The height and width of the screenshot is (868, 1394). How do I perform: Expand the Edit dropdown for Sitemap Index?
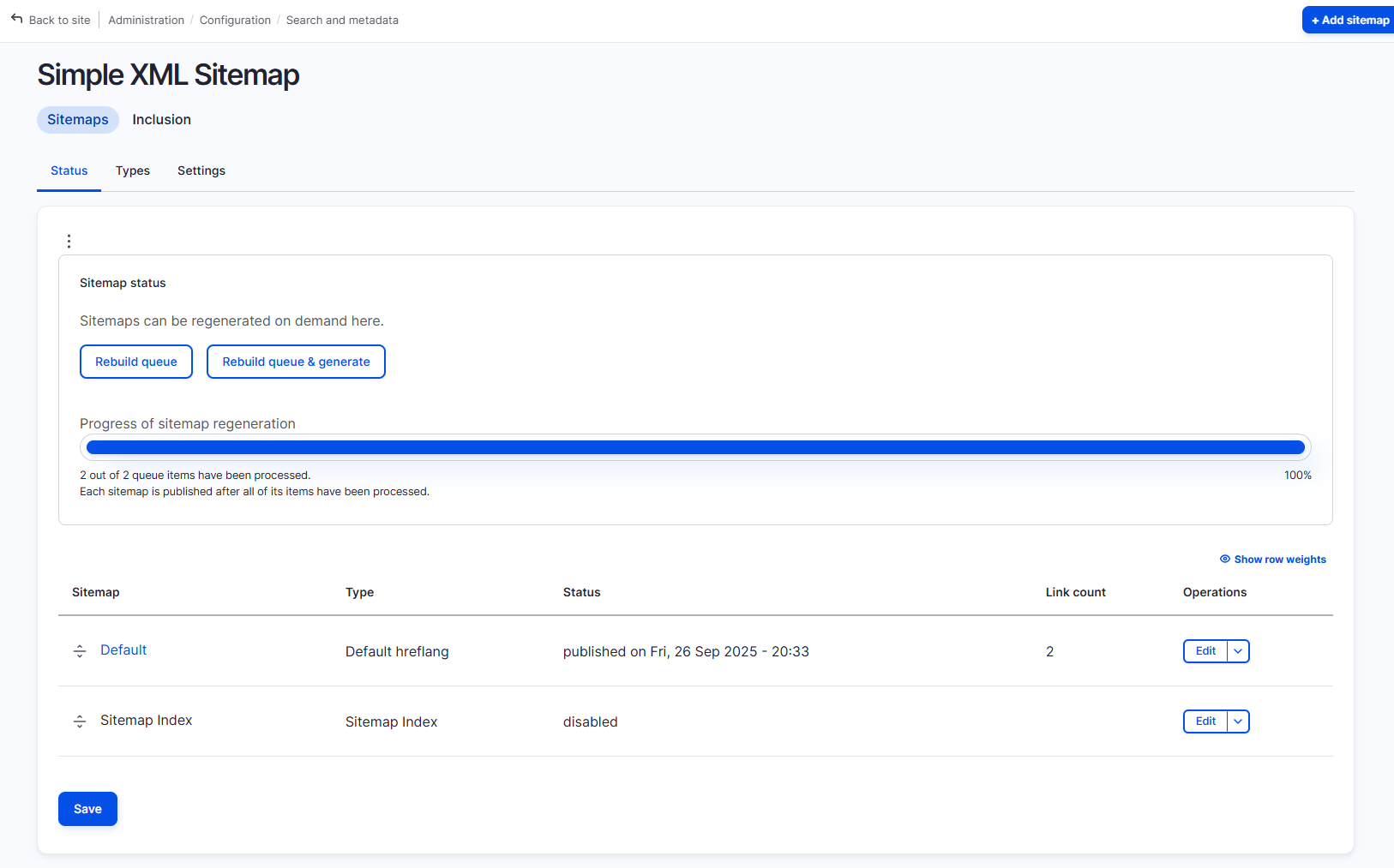[1238, 721]
